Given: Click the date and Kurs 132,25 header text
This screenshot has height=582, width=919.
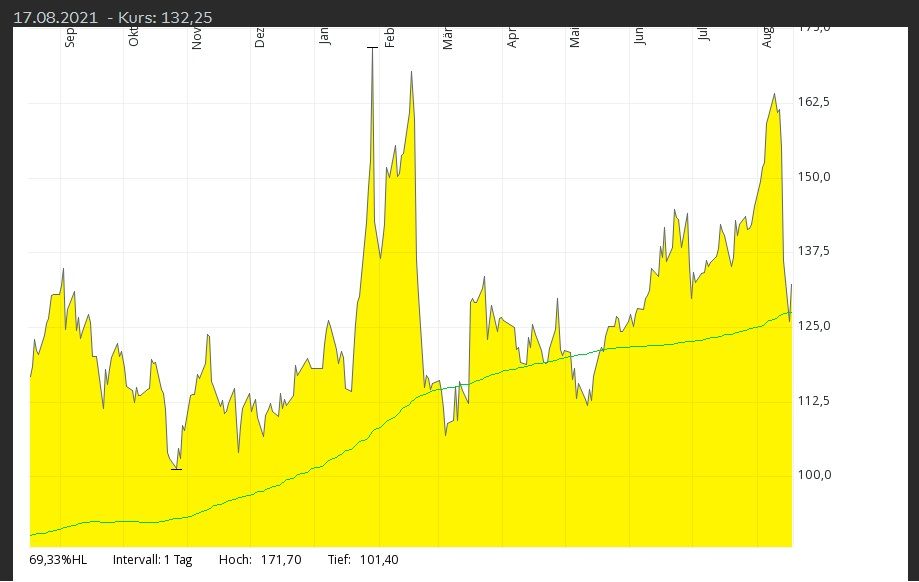Looking at the screenshot, I should tap(112, 17).
